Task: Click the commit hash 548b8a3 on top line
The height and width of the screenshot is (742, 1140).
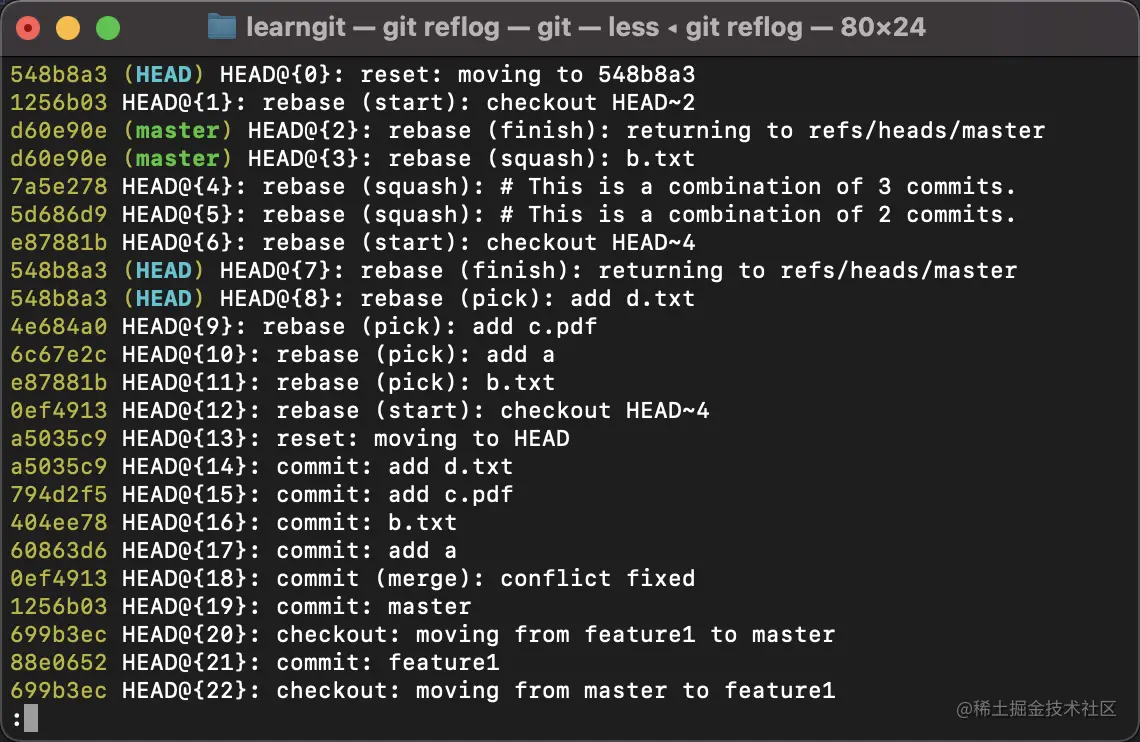Action: (x=58, y=74)
